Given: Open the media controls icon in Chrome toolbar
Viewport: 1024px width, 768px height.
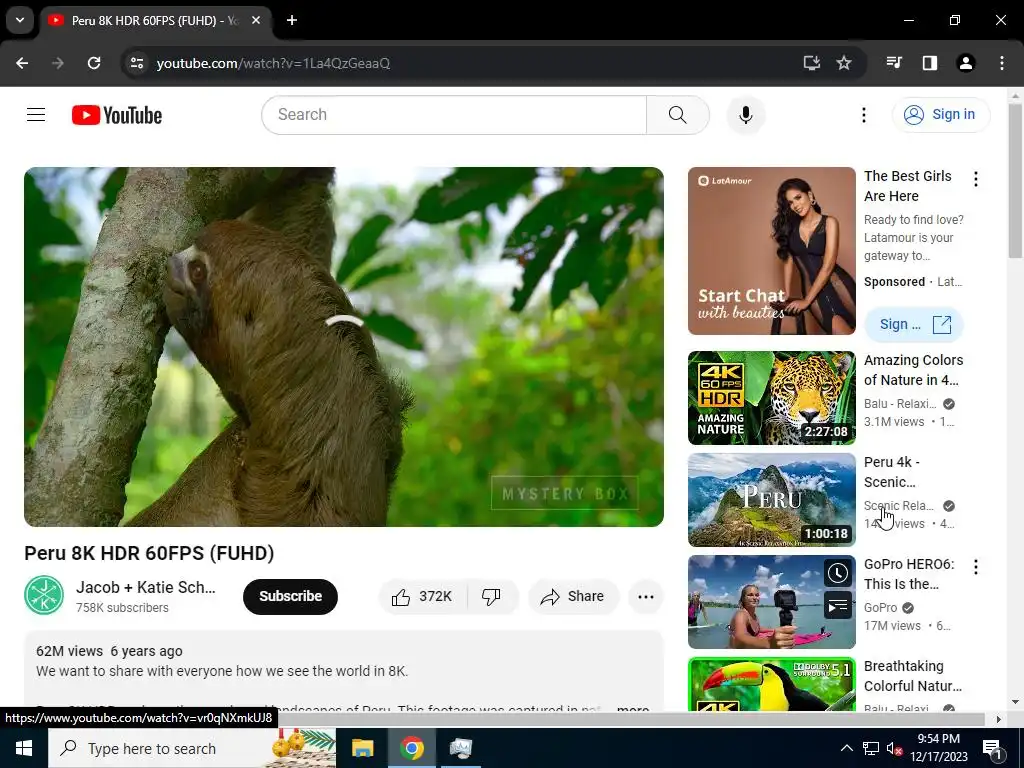Looking at the screenshot, I should [x=894, y=63].
